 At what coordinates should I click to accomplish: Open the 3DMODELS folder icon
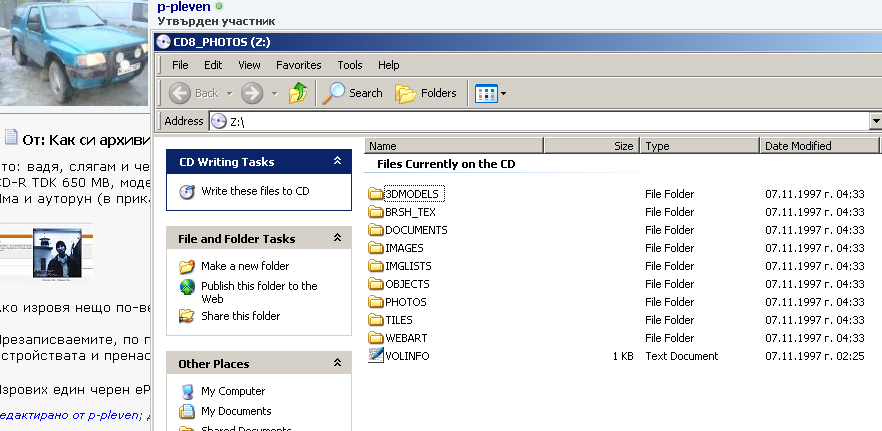(376, 193)
